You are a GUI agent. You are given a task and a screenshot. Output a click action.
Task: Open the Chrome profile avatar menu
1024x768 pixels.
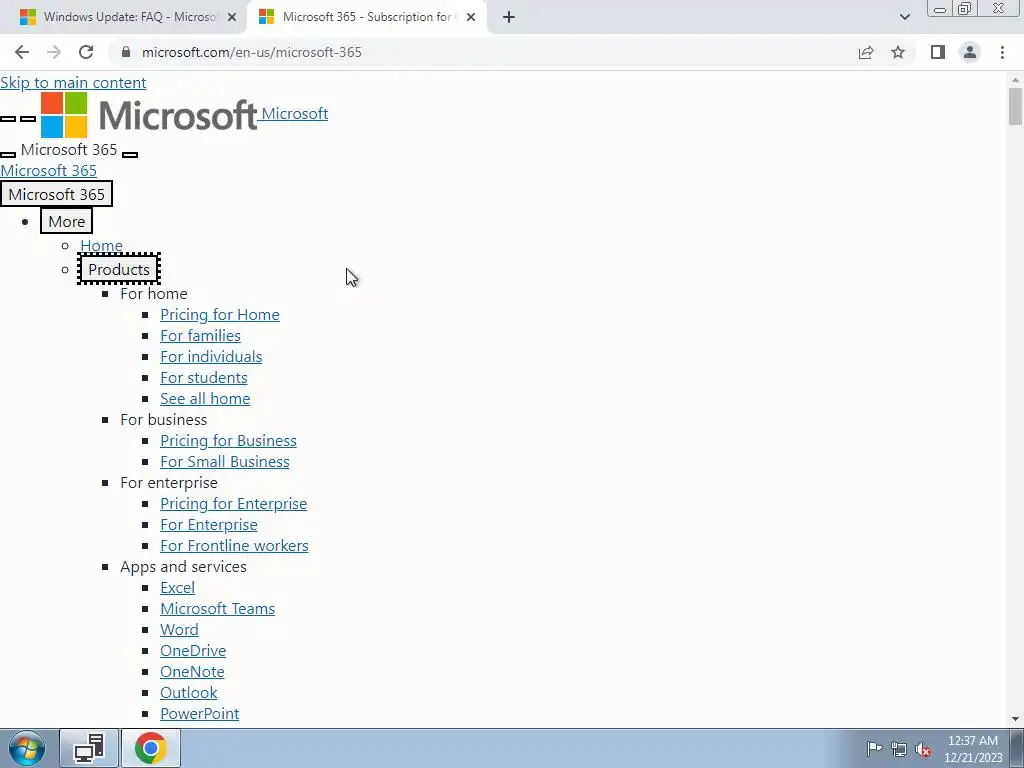click(970, 52)
